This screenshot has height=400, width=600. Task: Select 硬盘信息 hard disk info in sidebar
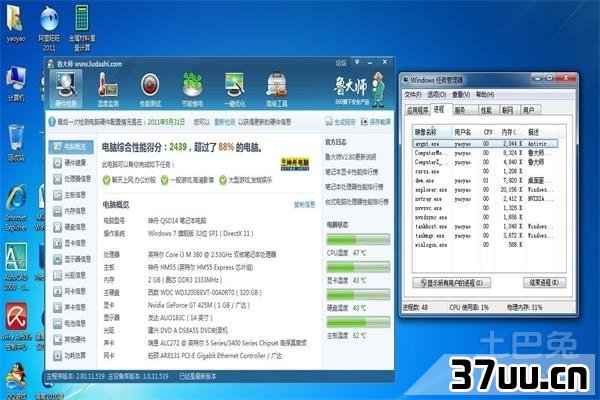point(71,227)
